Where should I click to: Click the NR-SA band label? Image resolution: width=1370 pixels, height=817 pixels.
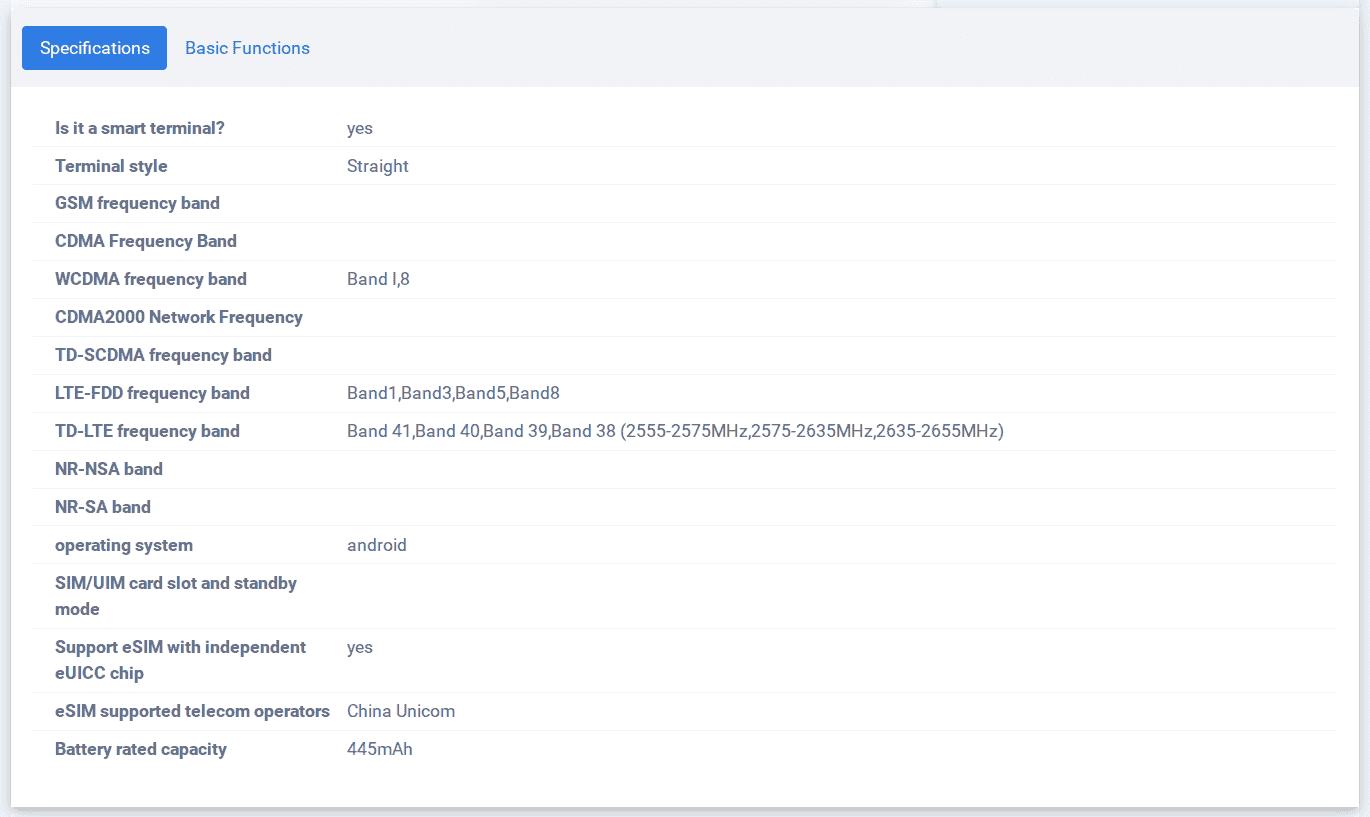102,507
